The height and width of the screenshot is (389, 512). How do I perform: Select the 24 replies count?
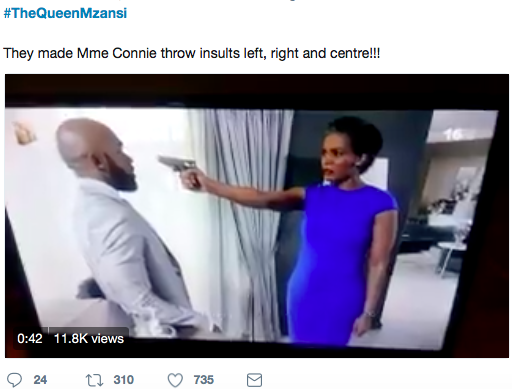coord(40,380)
